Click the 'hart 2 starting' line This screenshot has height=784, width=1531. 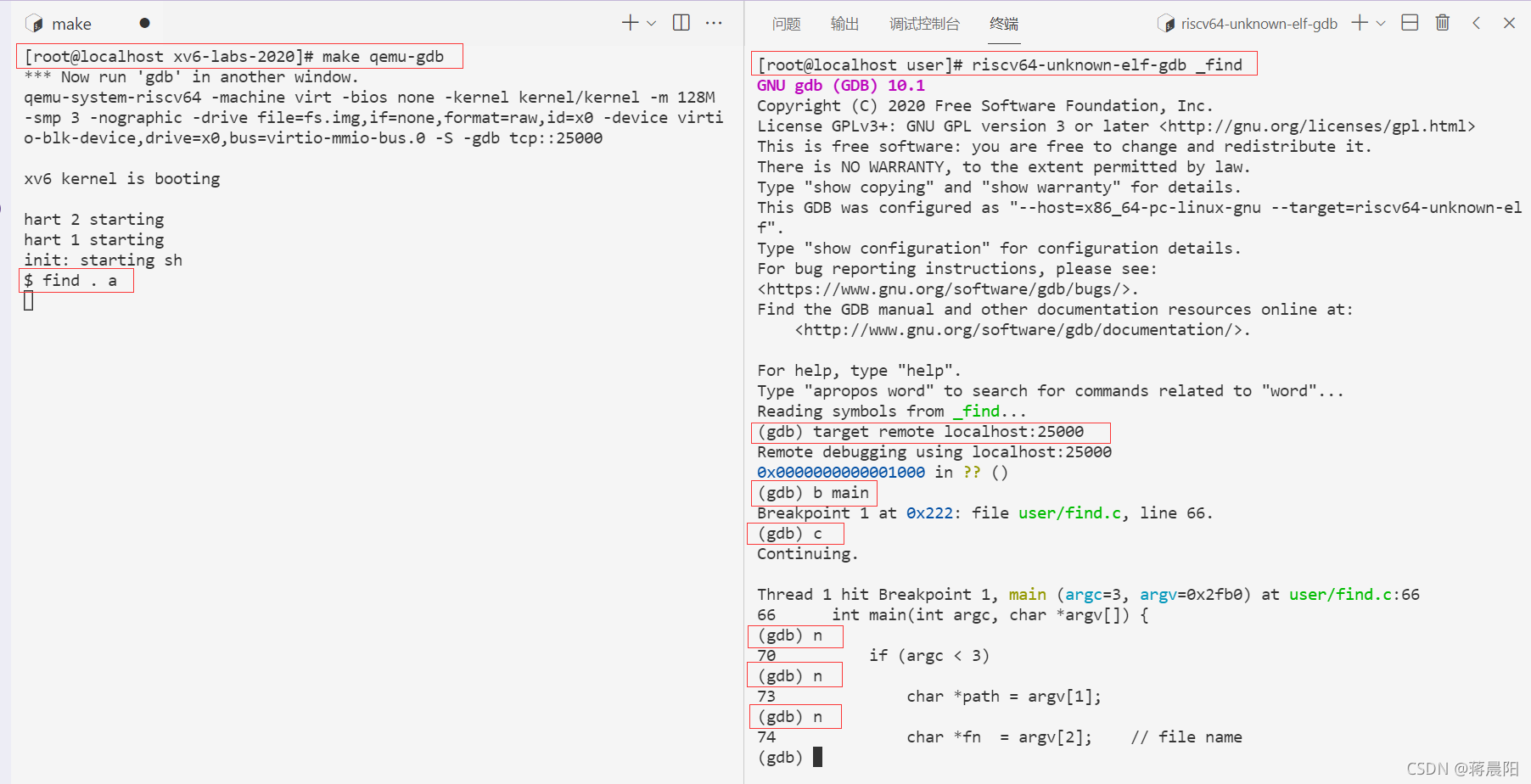tap(94, 220)
